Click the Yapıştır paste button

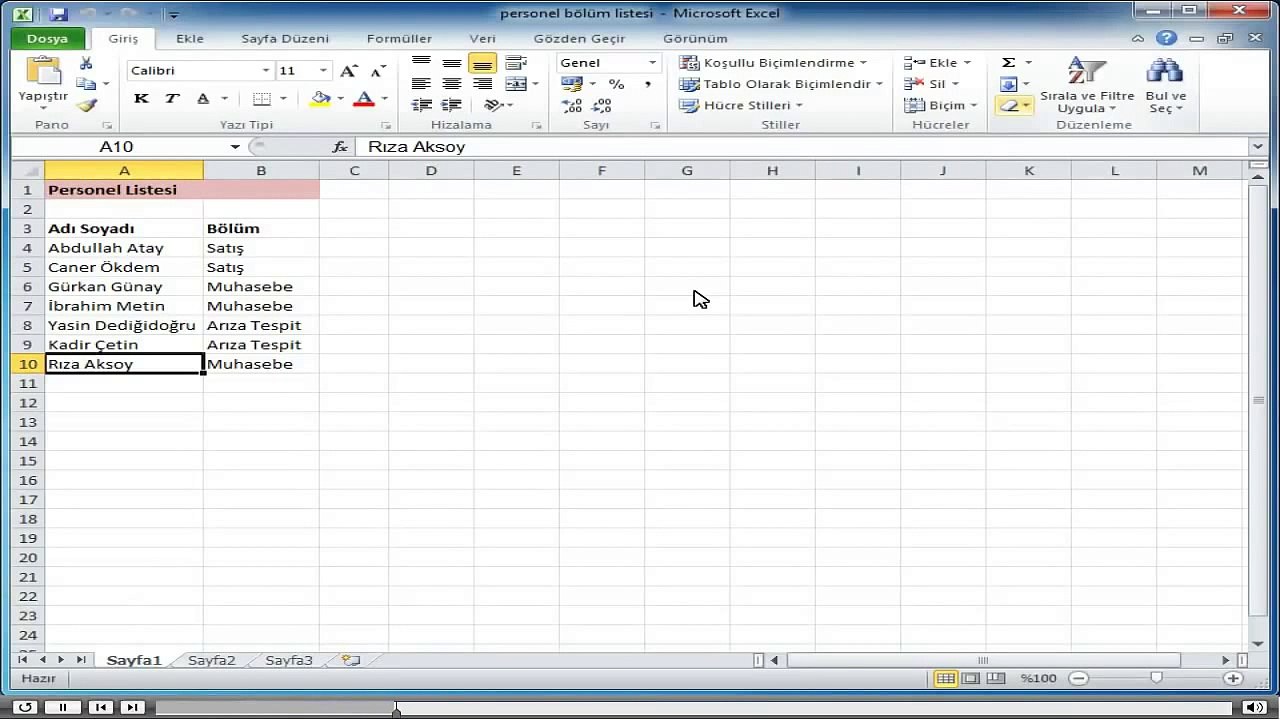[43, 81]
